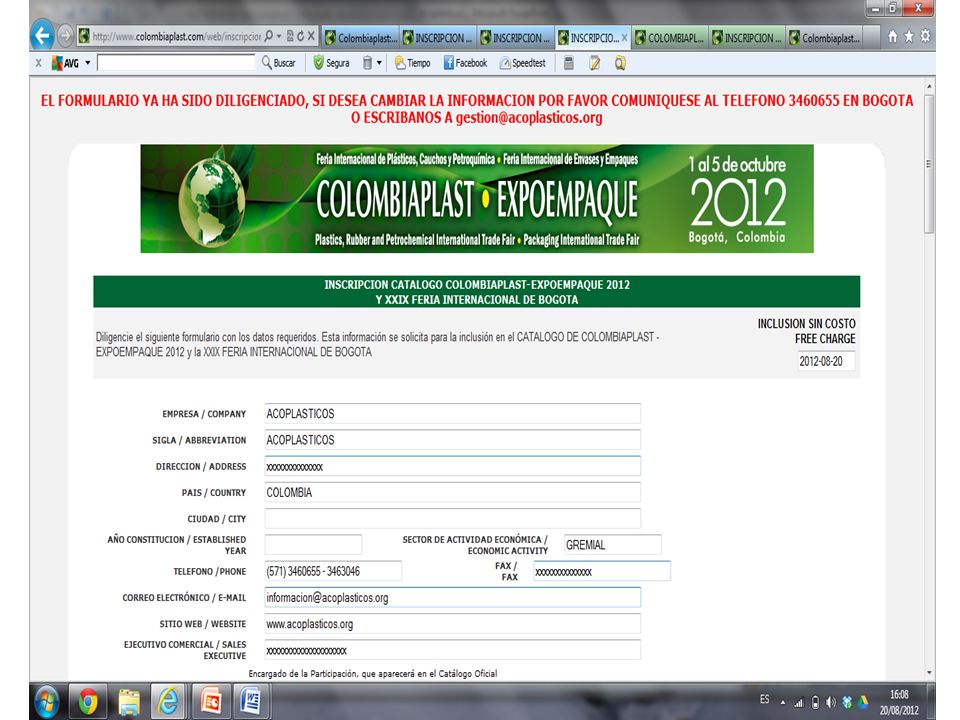This screenshot has width=960, height=720.
Task: Switch to the third tab, titled INSCRIPCION
Action: coord(515,37)
